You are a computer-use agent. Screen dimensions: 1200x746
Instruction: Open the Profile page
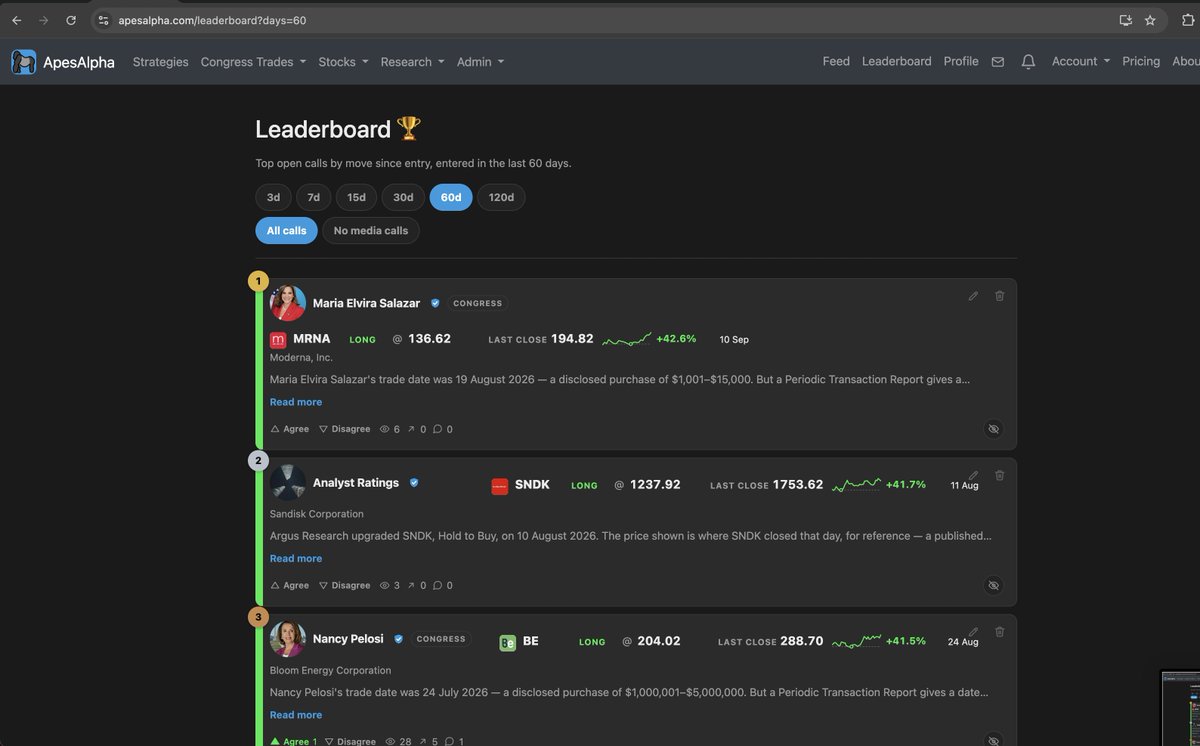pos(961,62)
